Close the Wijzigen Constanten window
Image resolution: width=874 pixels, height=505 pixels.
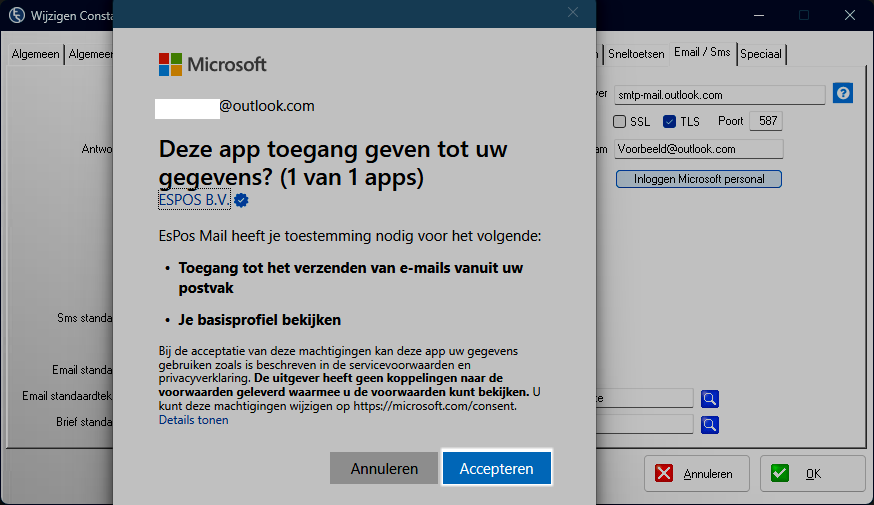click(849, 15)
